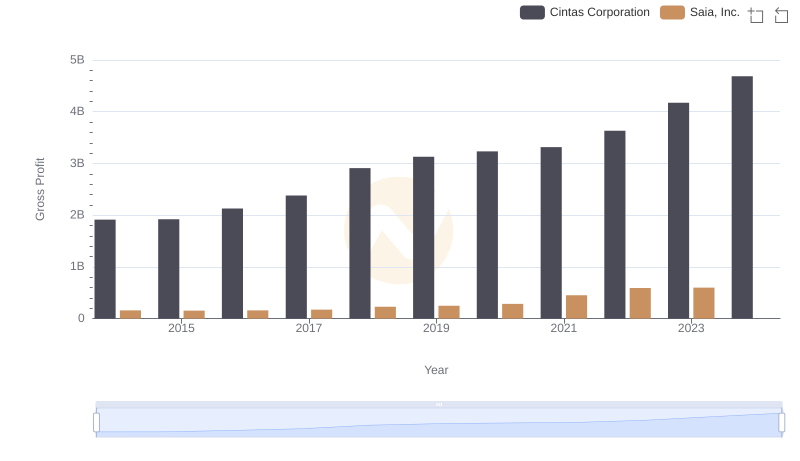Click the 2015 x-axis label
The image size is (800, 461).
tap(181, 328)
